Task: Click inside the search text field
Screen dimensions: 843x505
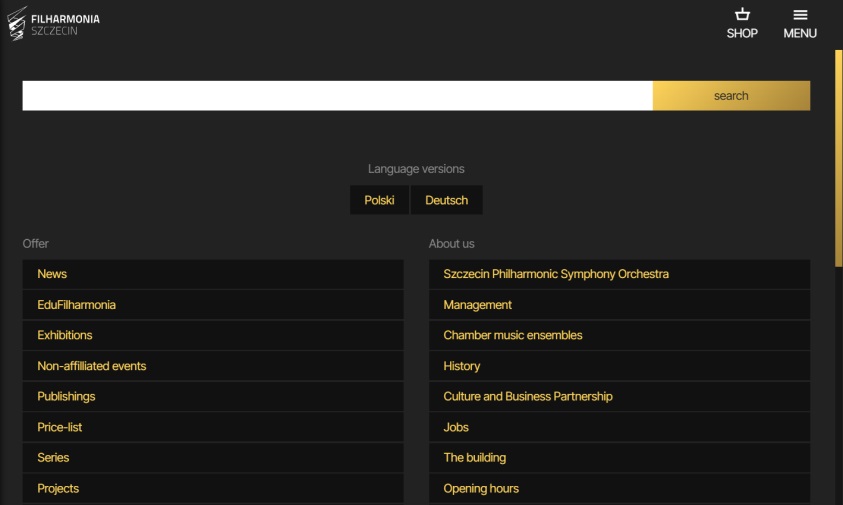Action: 337,96
